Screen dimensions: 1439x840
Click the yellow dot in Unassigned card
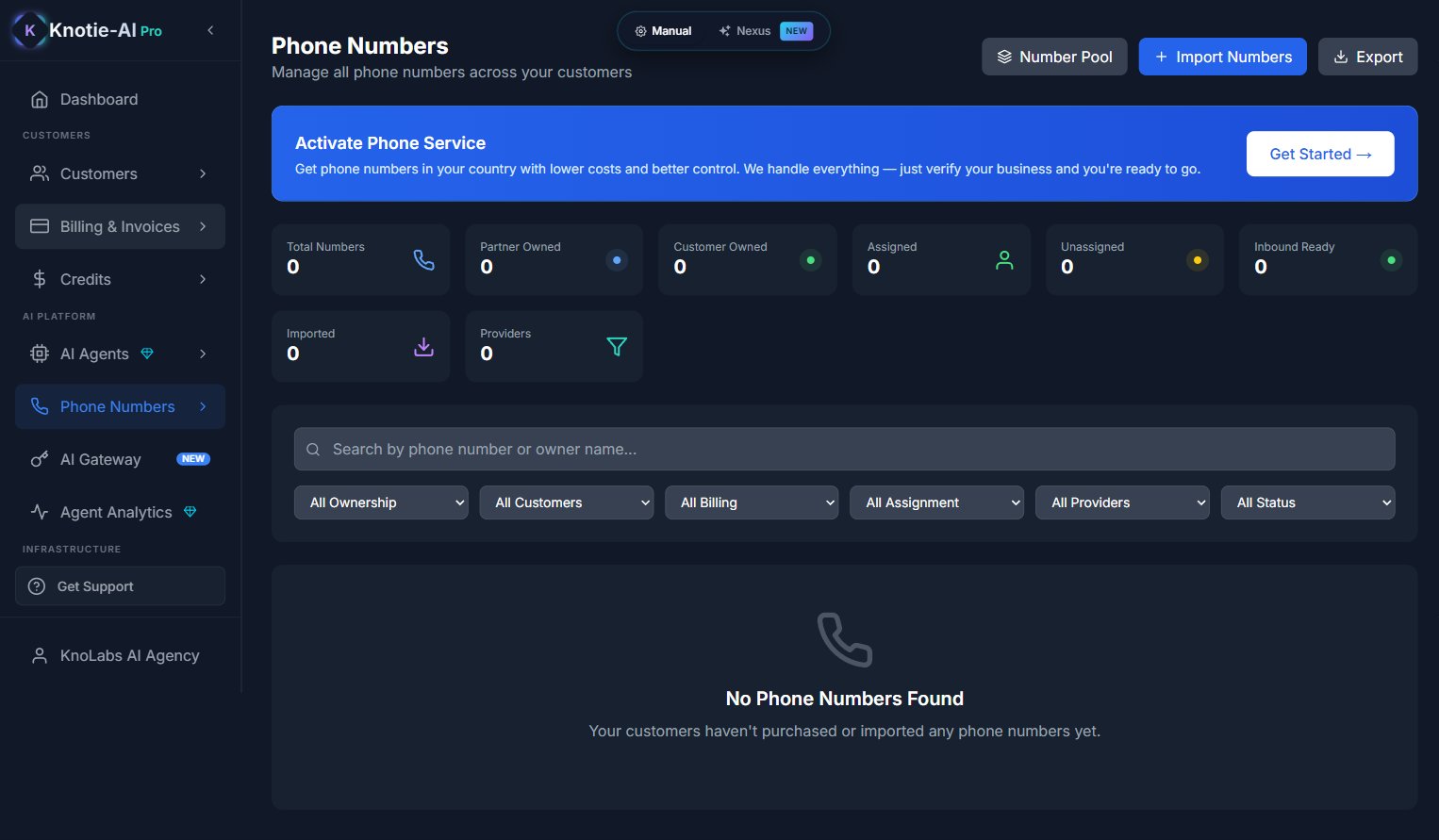(x=1198, y=260)
